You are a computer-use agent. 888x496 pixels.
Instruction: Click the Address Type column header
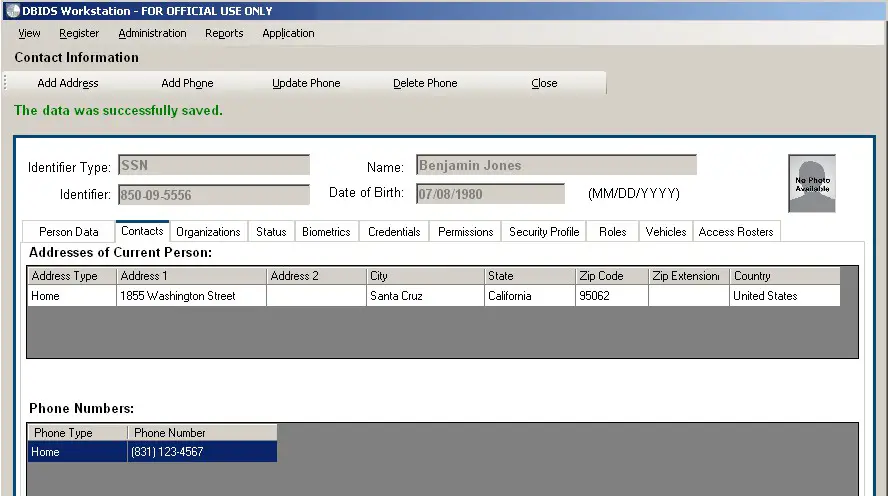72,276
